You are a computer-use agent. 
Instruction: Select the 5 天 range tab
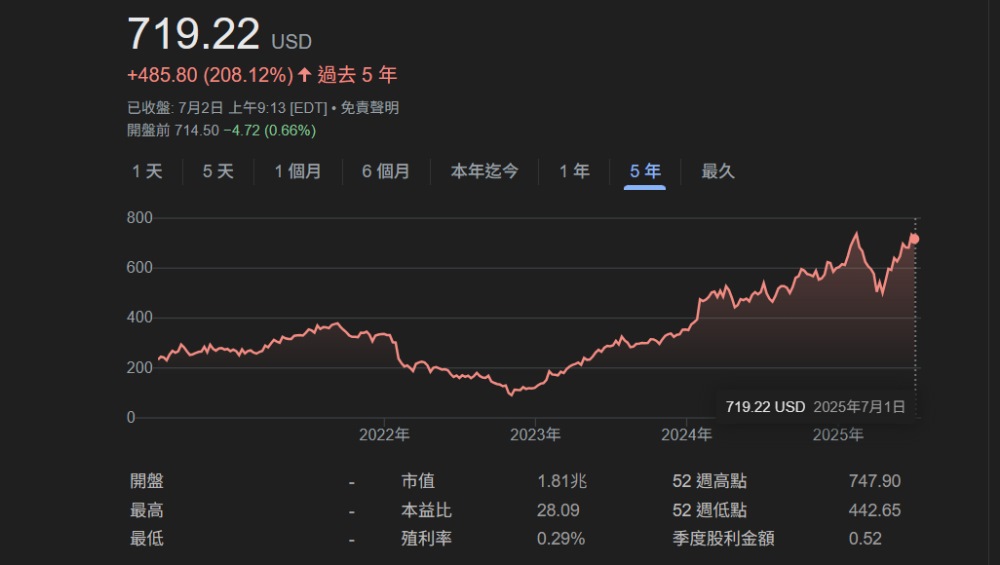point(218,171)
